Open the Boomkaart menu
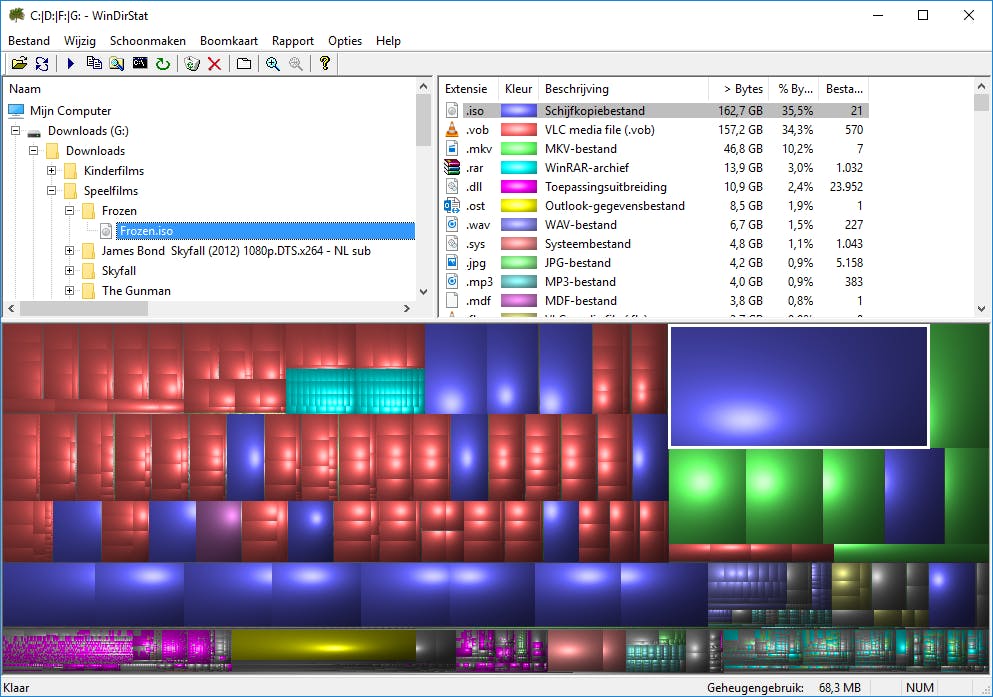Screen dimensions: 993x697 (229, 41)
